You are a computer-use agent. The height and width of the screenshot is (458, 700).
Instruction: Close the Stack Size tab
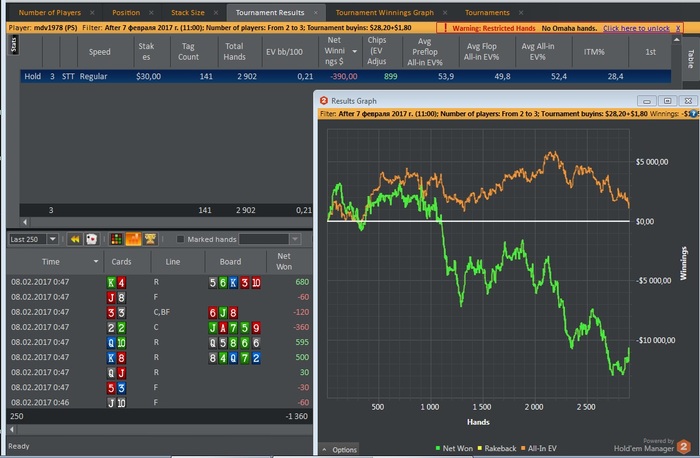216,12
